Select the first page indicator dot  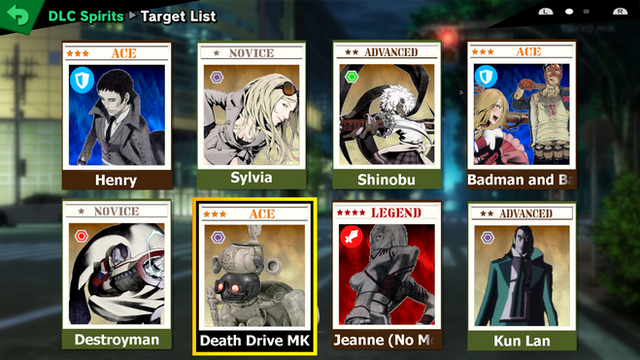click(x=569, y=11)
